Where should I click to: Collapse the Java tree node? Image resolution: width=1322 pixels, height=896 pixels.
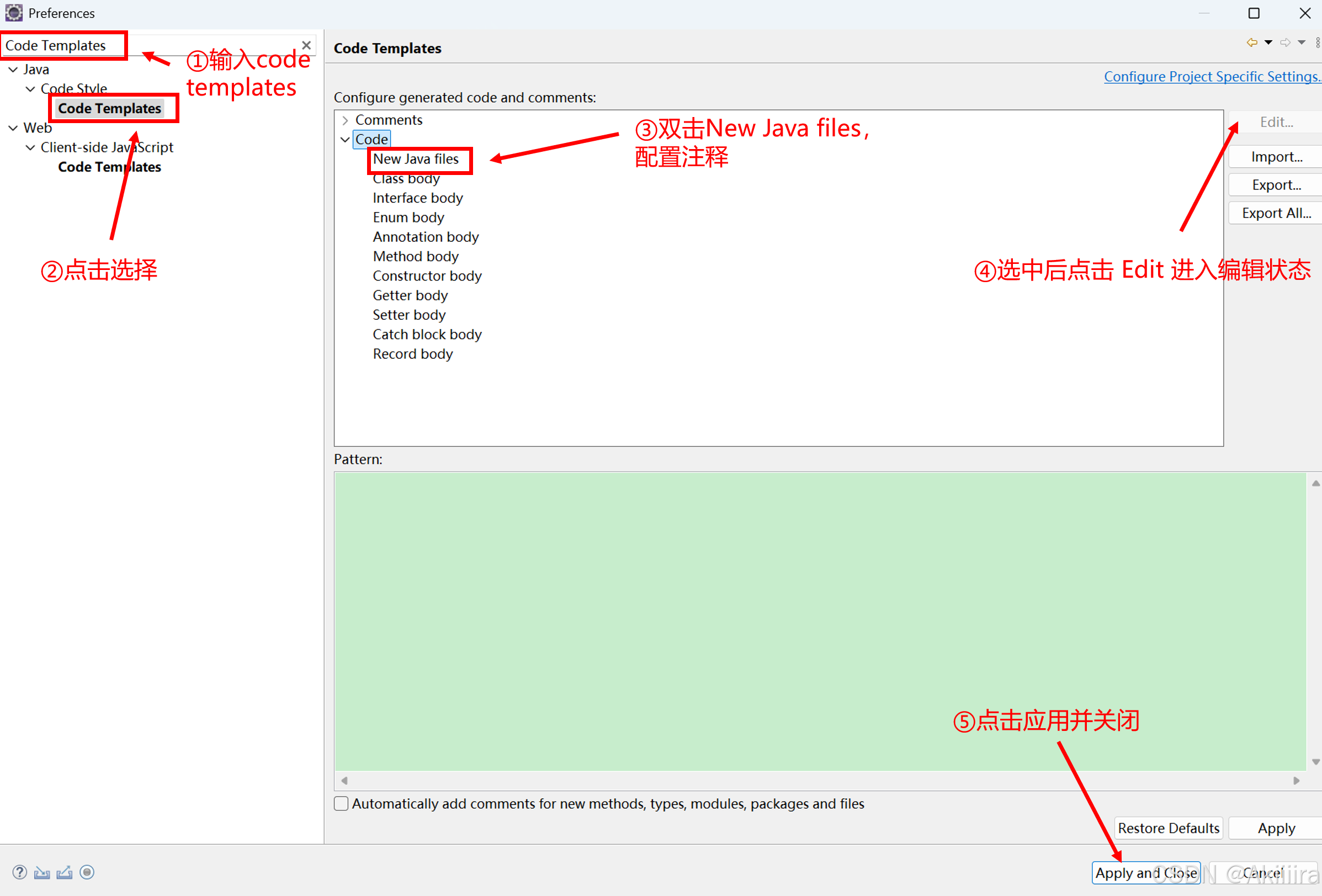coord(13,70)
